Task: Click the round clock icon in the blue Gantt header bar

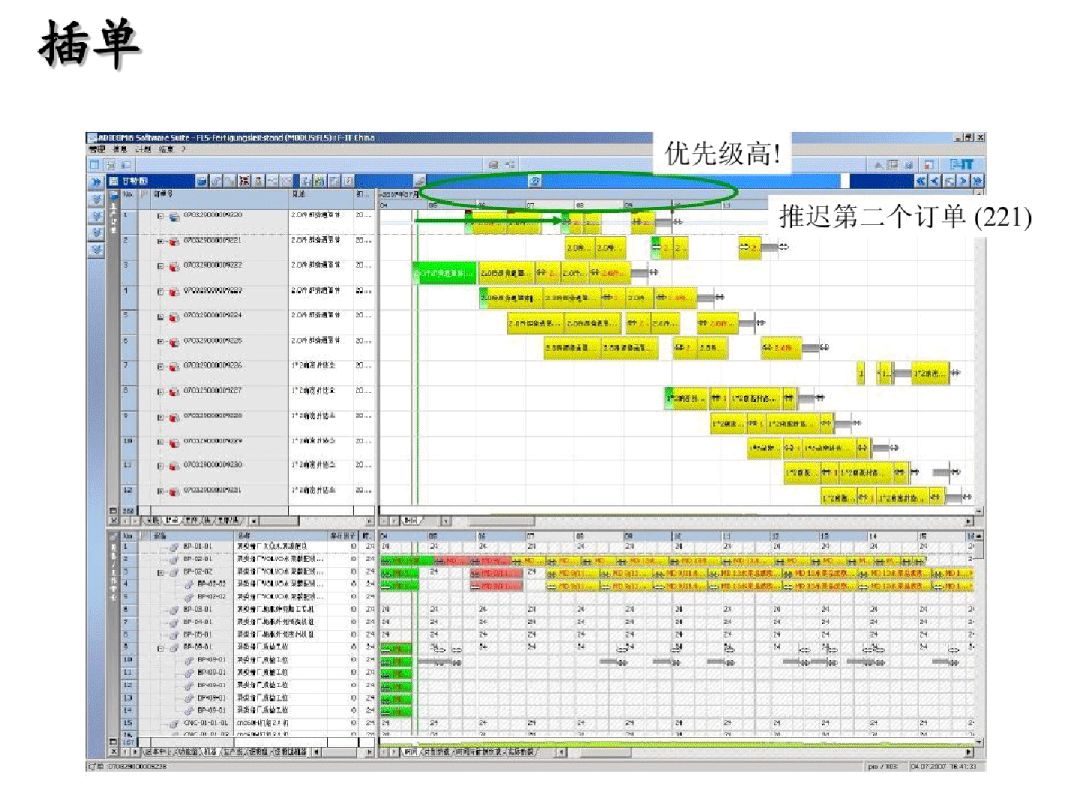Action: pyautogui.click(x=534, y=181)
